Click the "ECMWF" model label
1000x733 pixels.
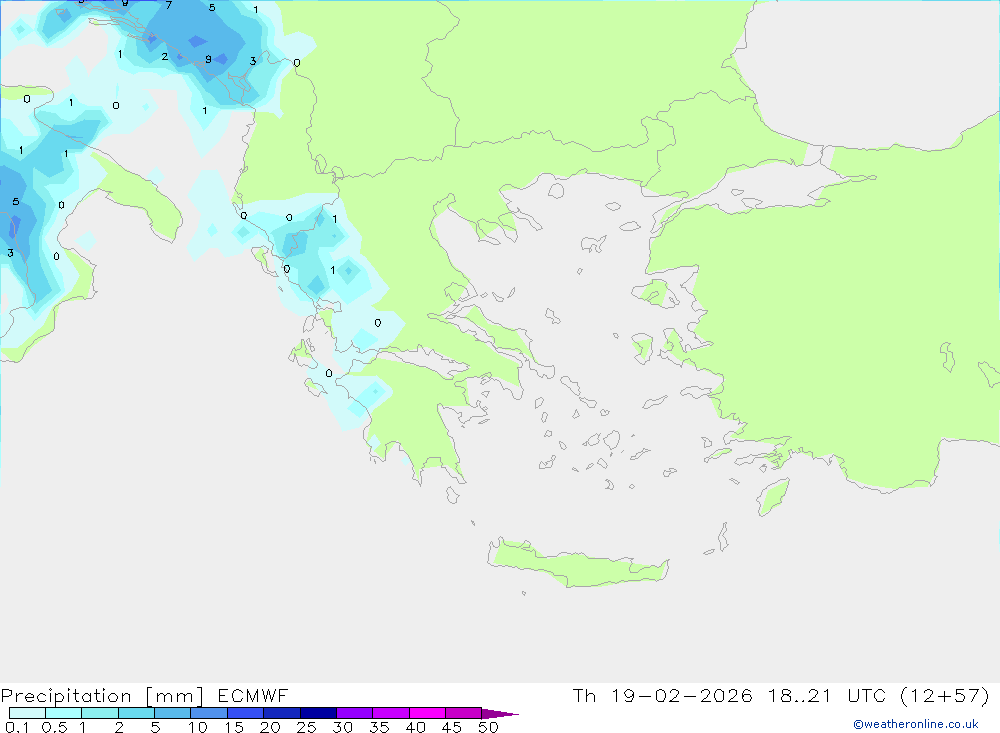click(253, 696)
